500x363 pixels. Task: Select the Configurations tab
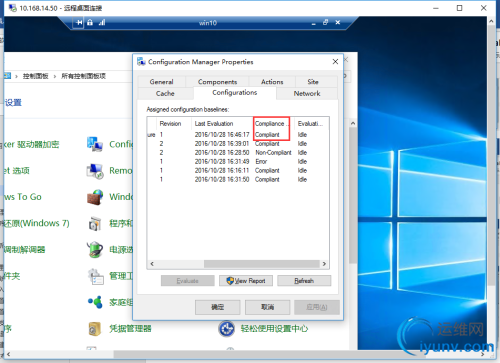point(235,92)
